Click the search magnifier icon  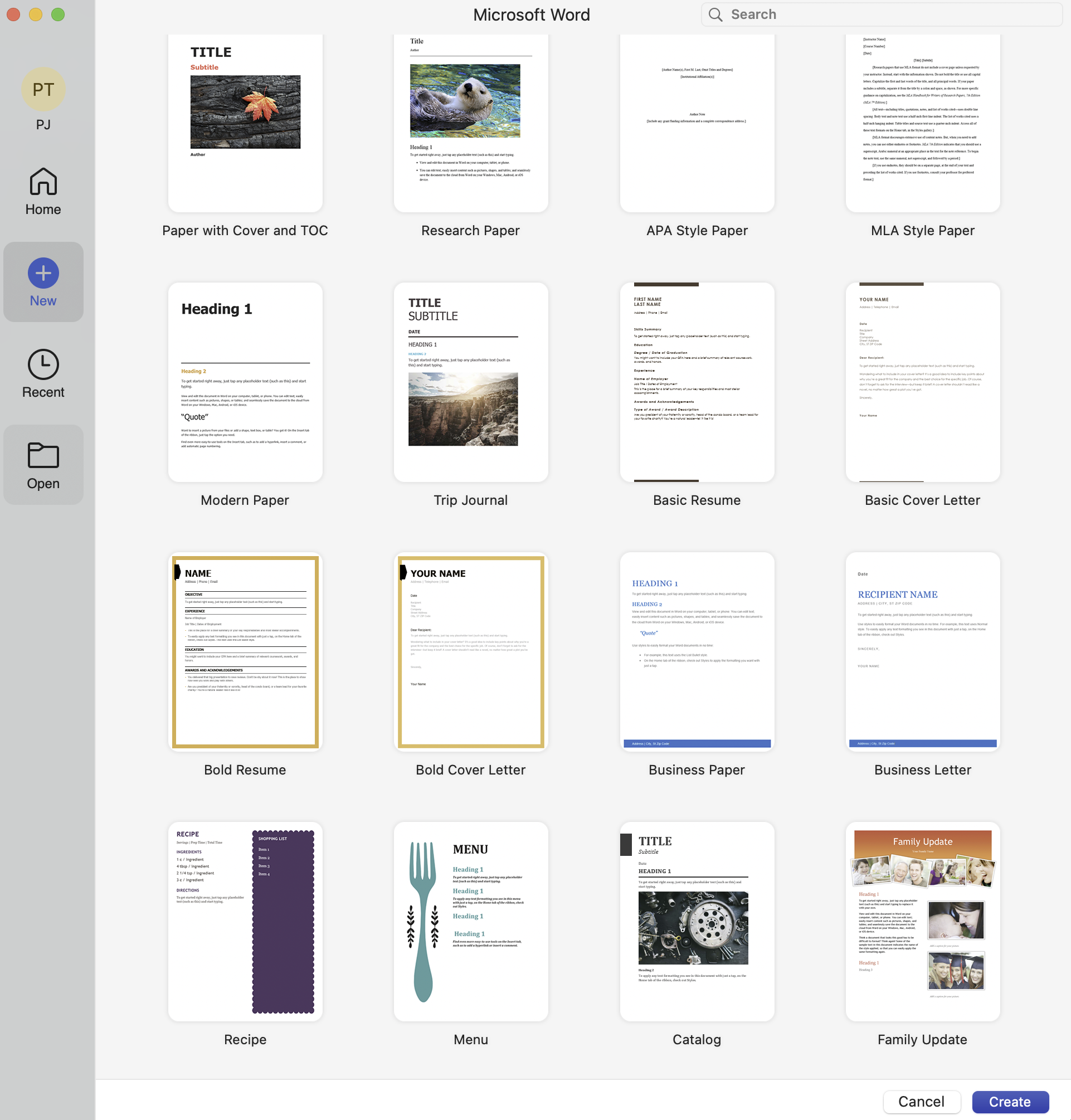point(715,15)
